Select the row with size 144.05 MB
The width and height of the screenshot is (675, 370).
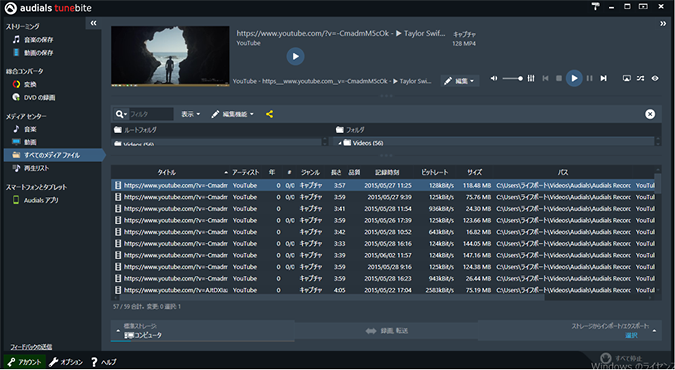[383, 244]
